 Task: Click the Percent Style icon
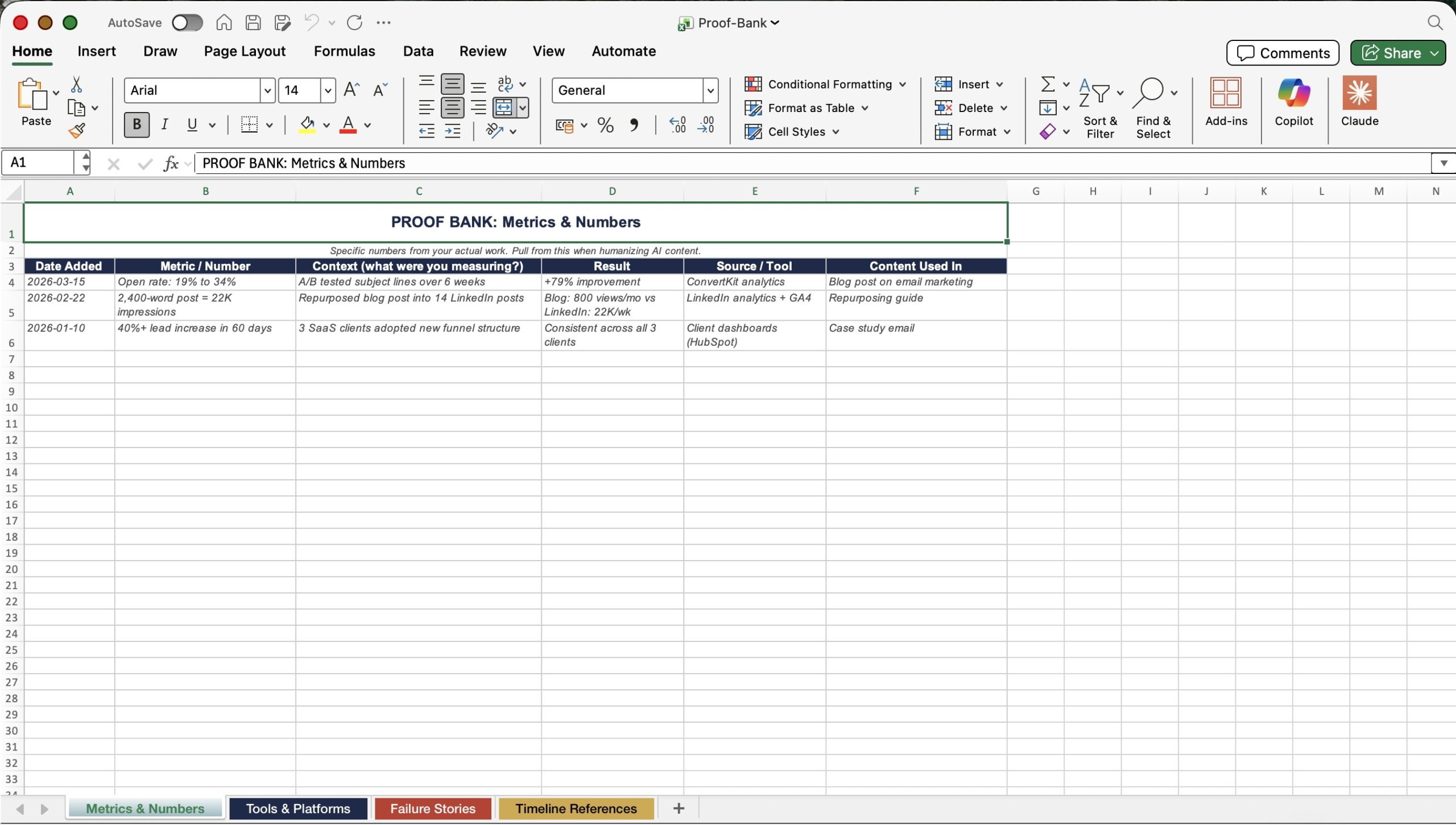[x=605, y=125]
